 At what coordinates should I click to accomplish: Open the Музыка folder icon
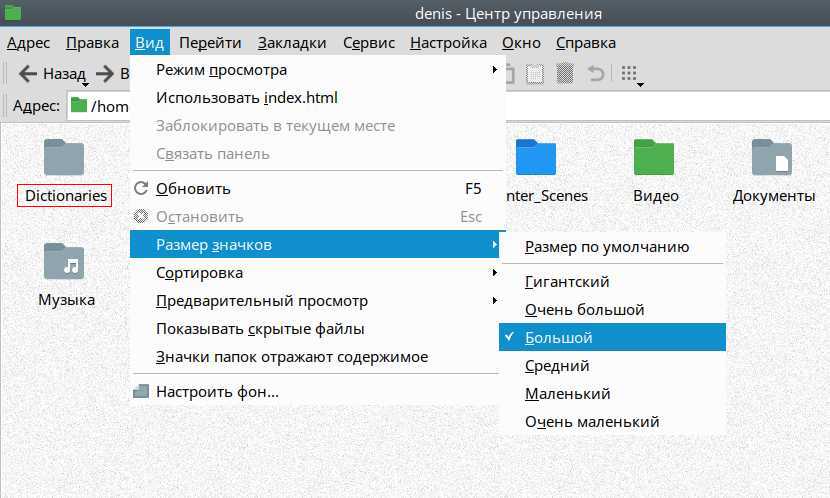pos(64,261)
